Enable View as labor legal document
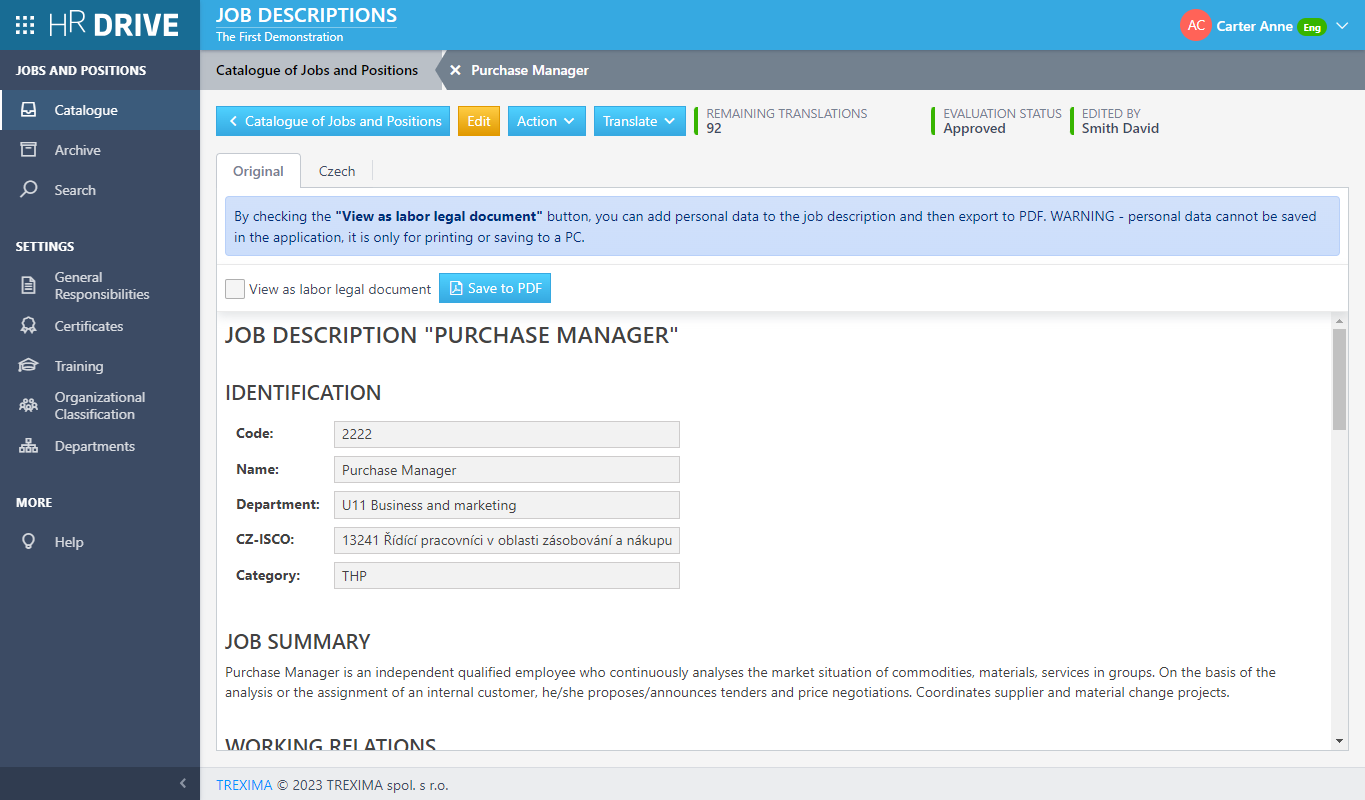1365x800 pixels. click(x=234, y=288)
